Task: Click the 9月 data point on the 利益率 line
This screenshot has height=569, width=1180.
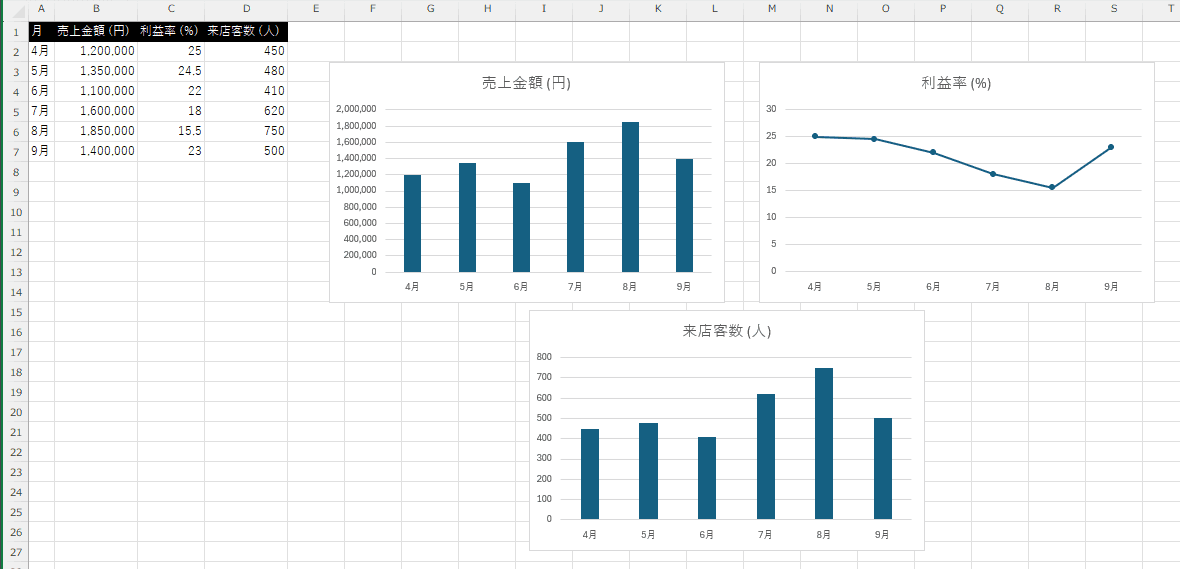Action: tap(1111, 147)
